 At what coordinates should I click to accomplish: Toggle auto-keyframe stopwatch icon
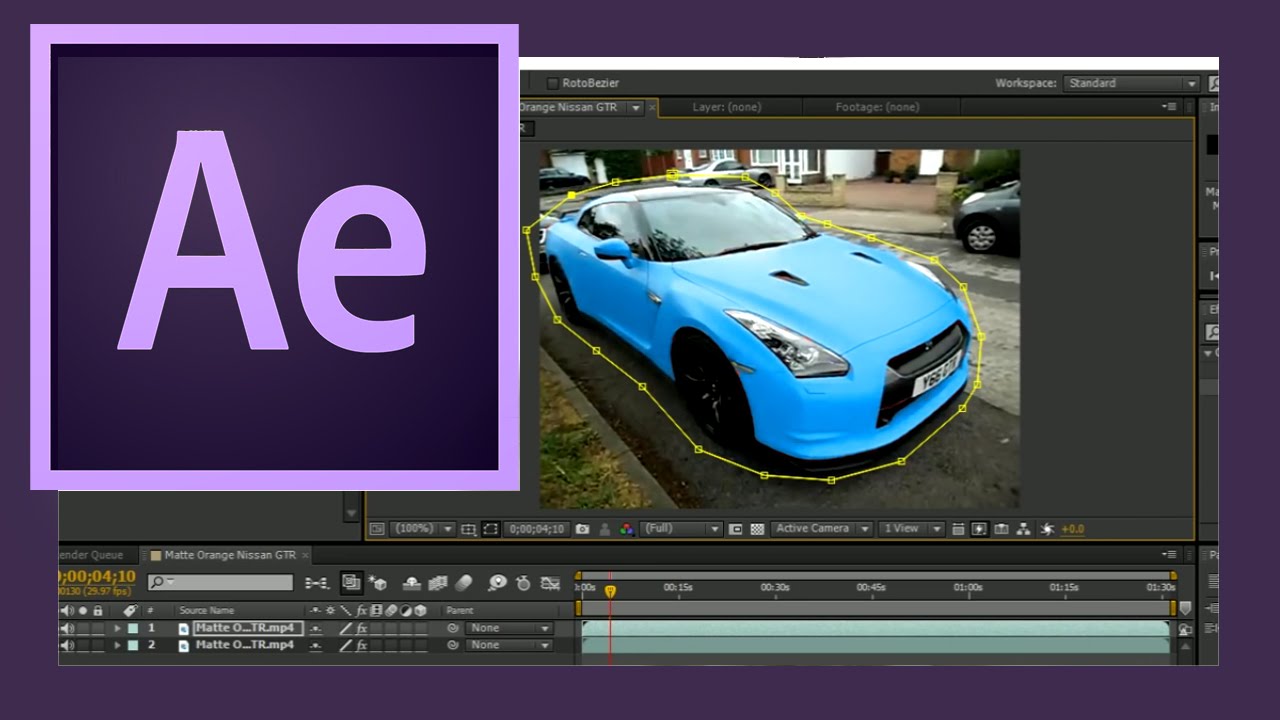pyautogui.click(x=522, y=582)
